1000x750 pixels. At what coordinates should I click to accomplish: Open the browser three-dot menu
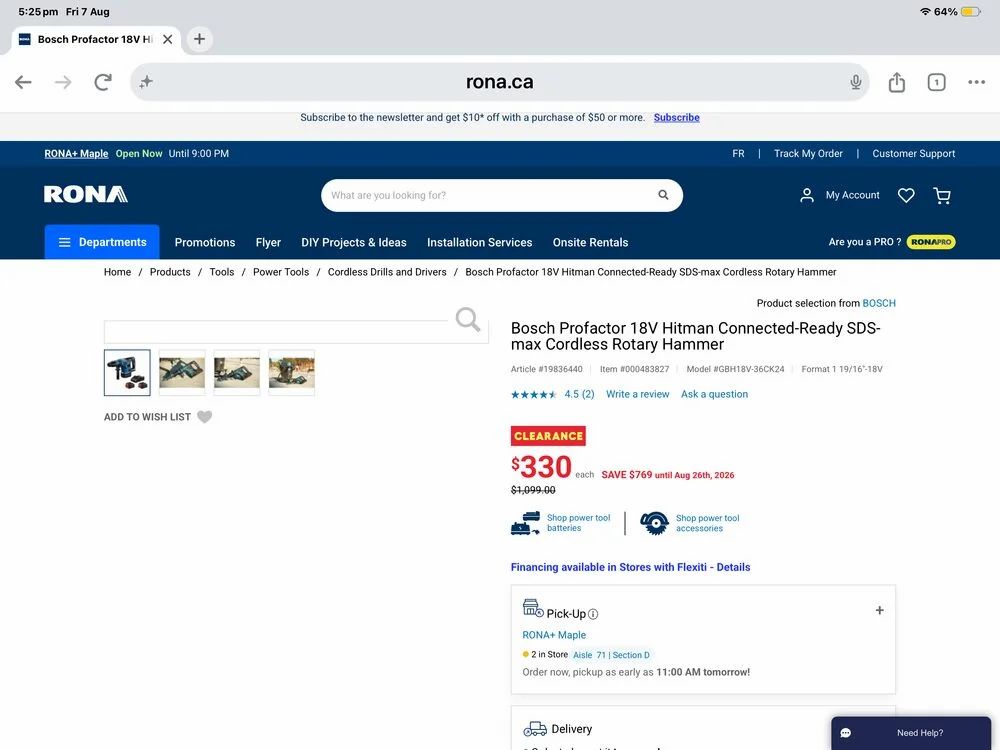click(976, 82)
